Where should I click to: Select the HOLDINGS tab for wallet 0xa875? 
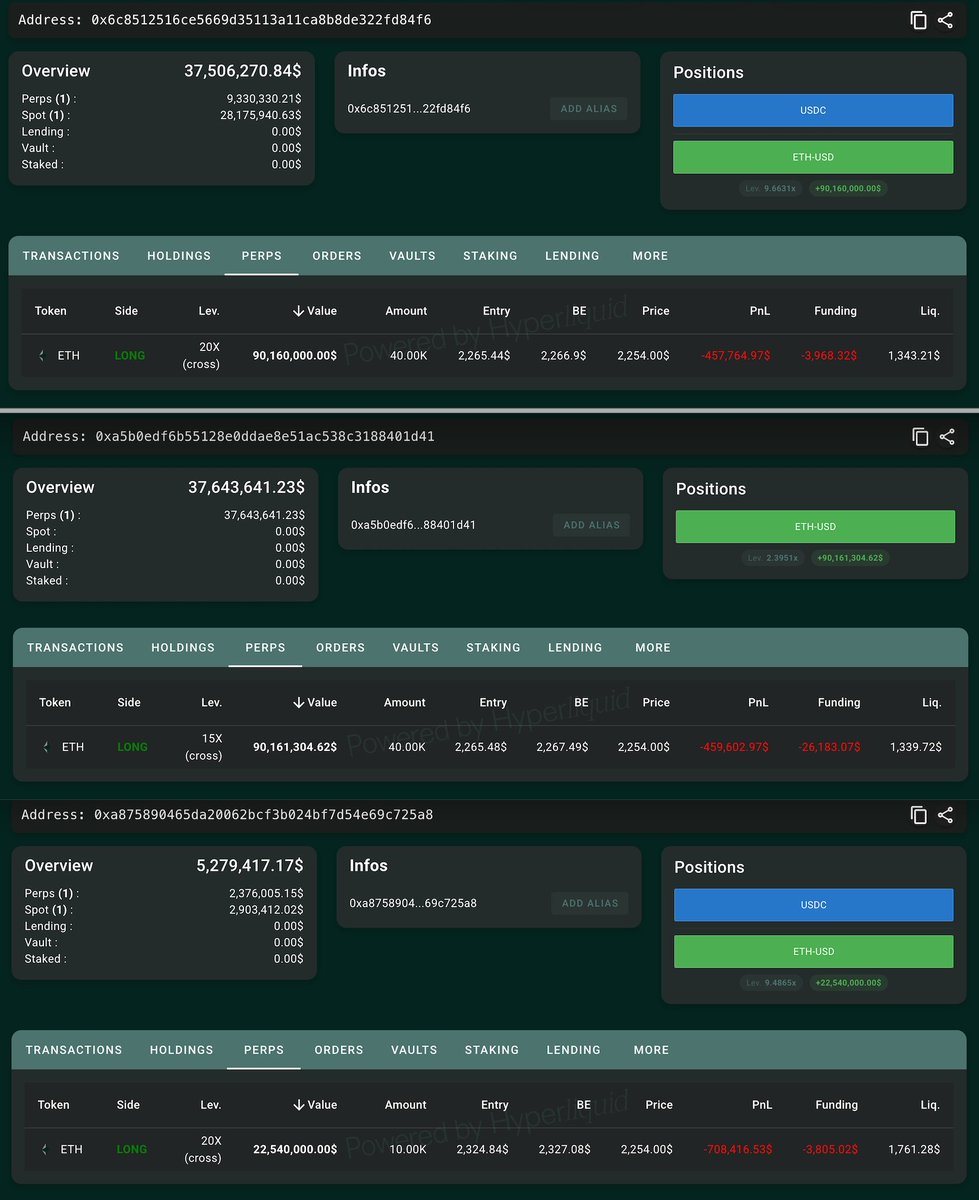tap(181, 1050)
